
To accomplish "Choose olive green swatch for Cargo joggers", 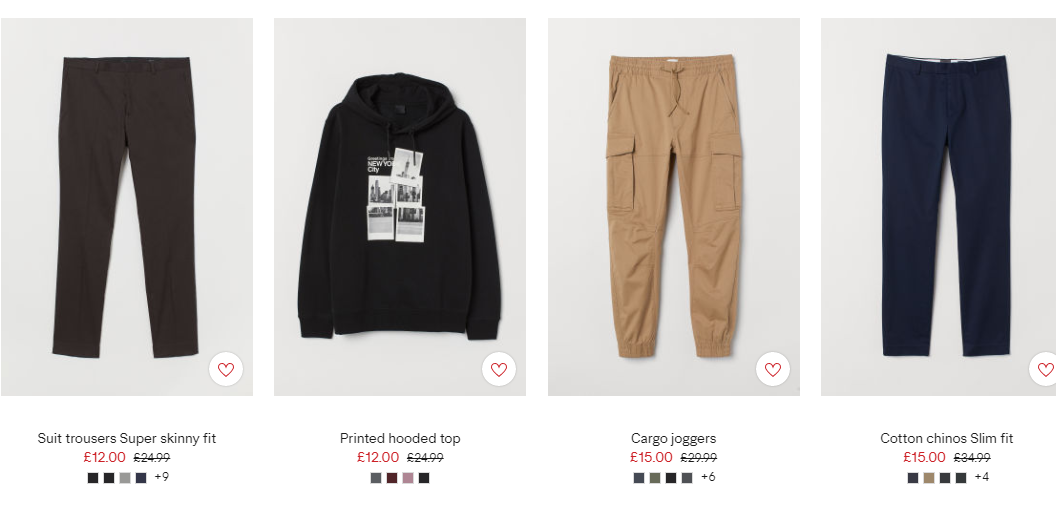I will point(655,478).
